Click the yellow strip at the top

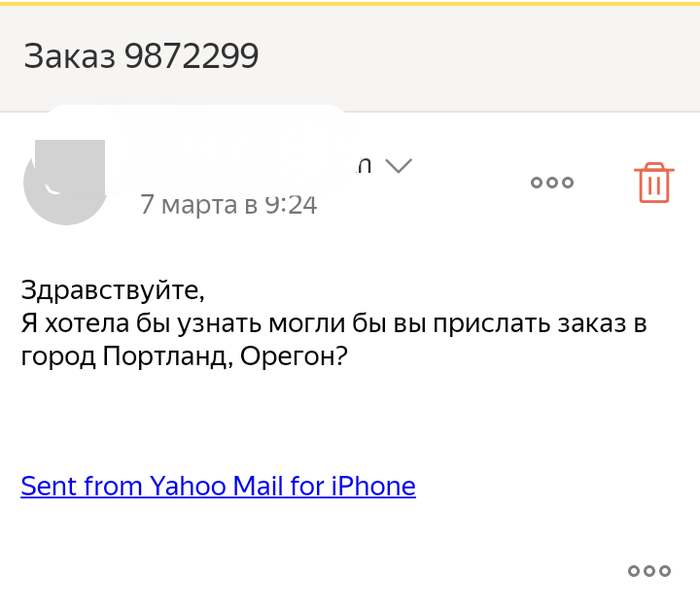pos(350,4)
